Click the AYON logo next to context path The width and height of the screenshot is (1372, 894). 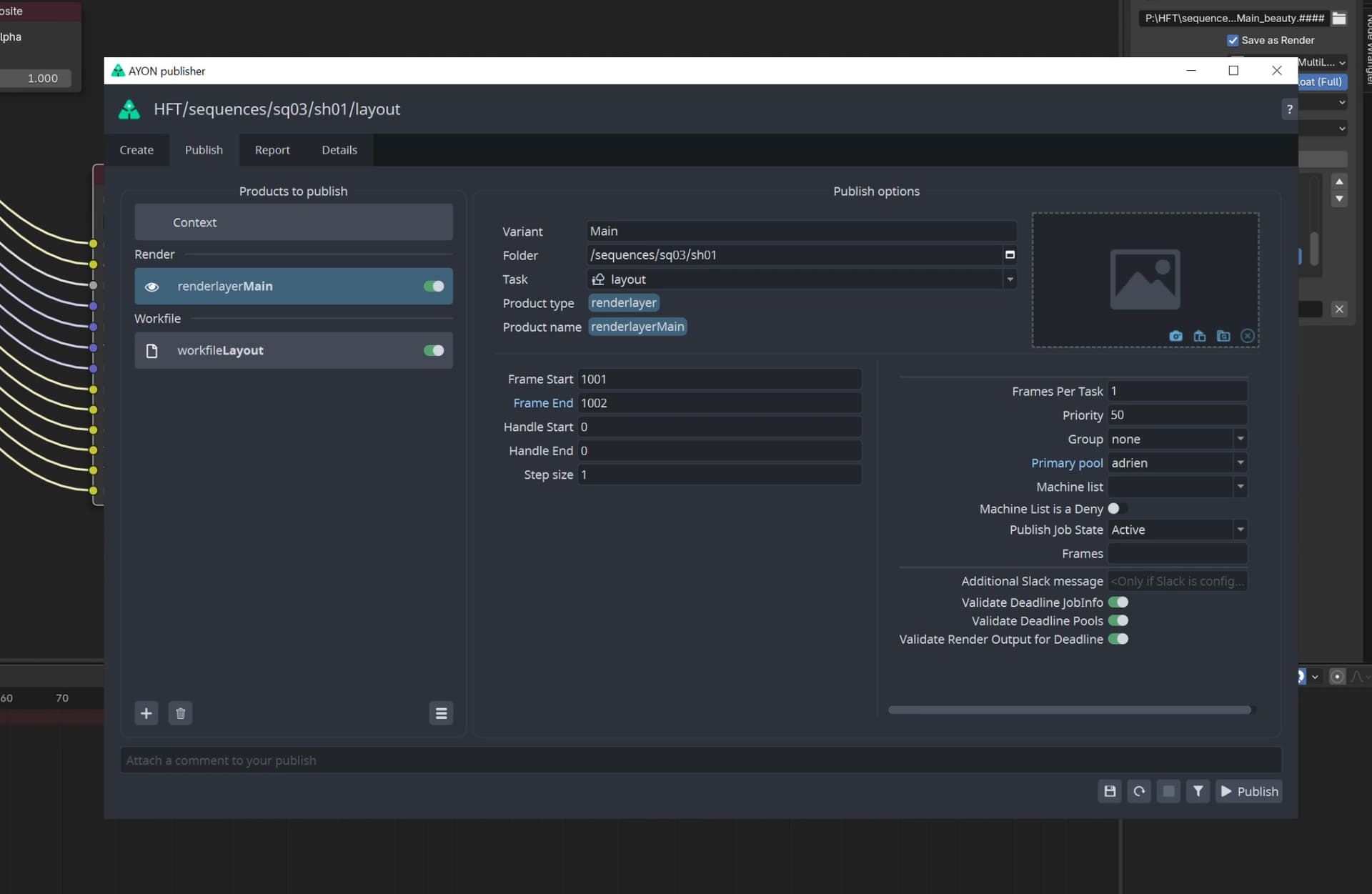129,109
